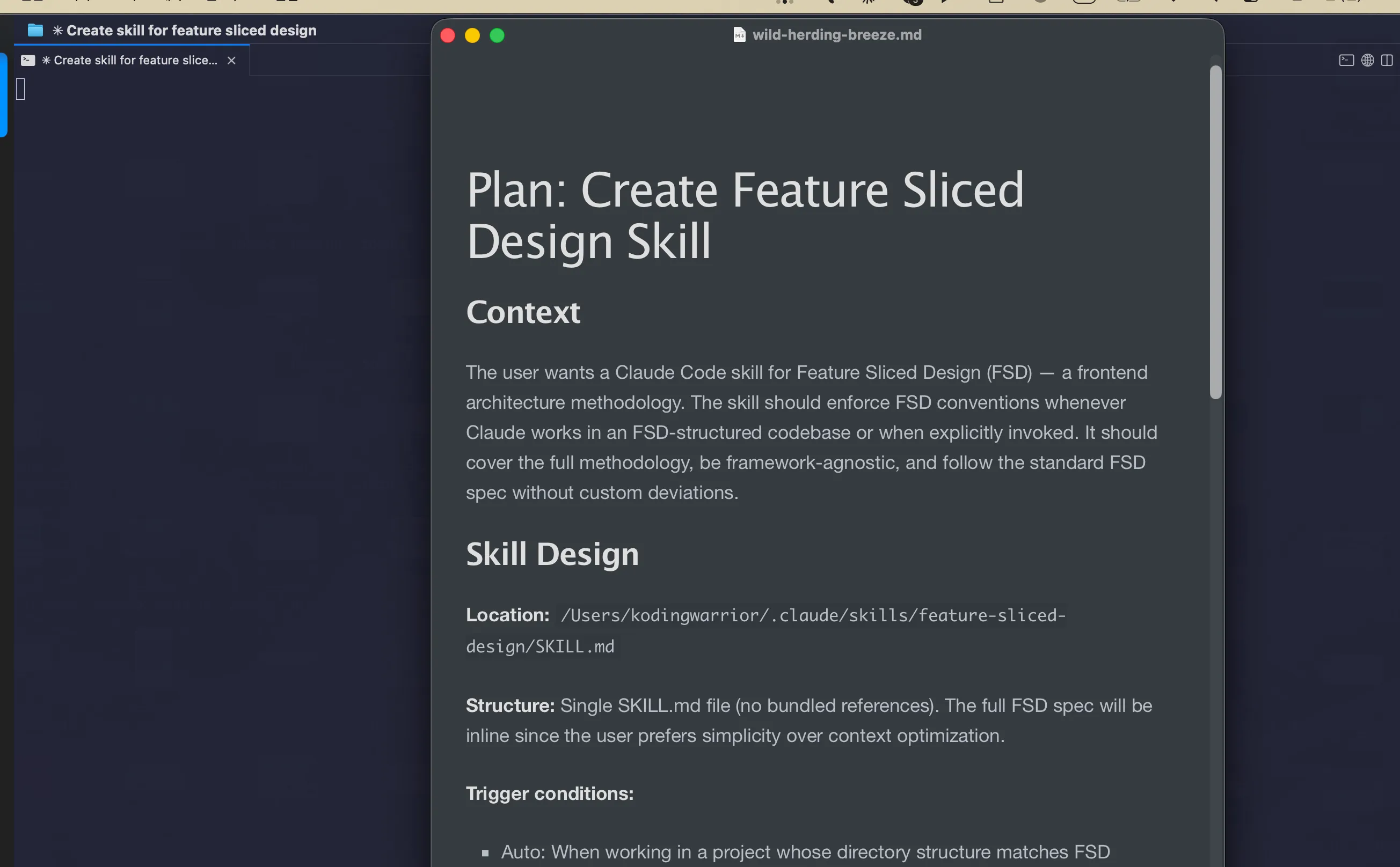The image size is (1400, 867).
Task: Focus the terminal at the cursor block
Action: point(20,89)
